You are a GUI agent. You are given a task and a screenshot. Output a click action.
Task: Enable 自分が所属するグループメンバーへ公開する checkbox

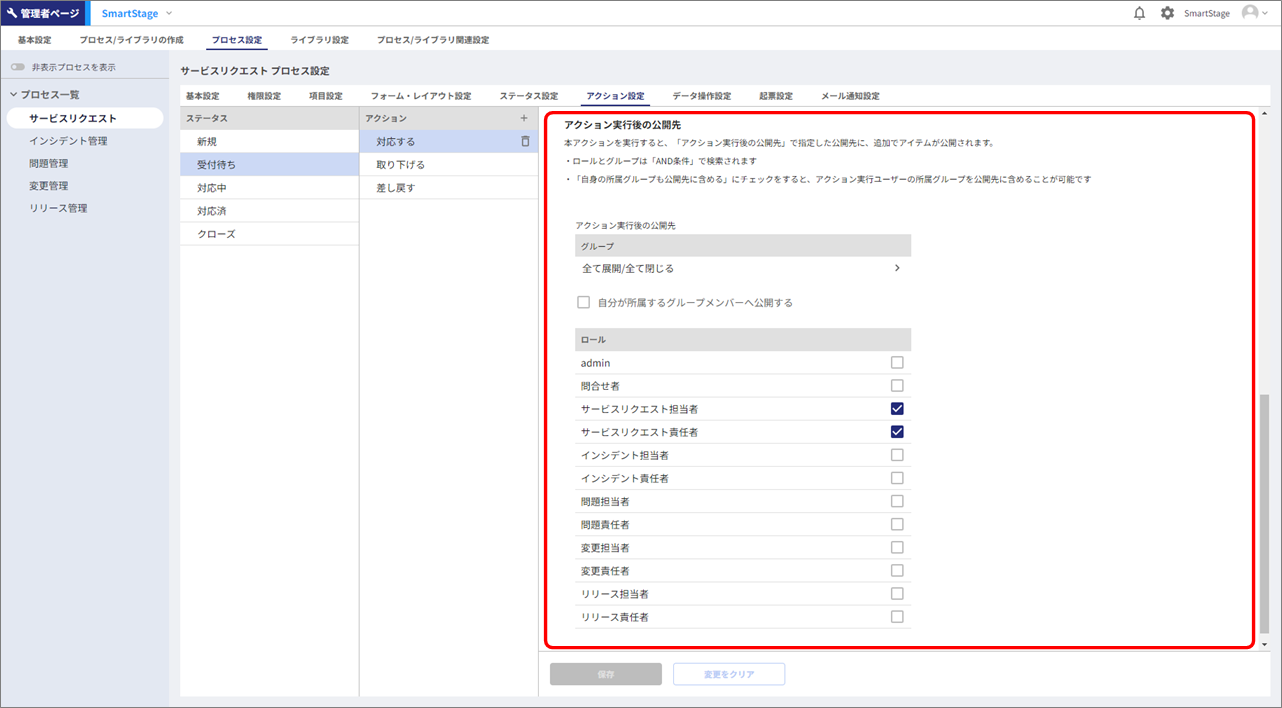(x=584, y=302)
